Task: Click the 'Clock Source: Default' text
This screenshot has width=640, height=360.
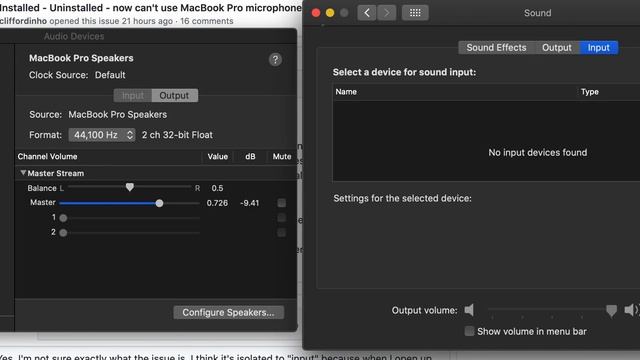Action: coord(77,75)
